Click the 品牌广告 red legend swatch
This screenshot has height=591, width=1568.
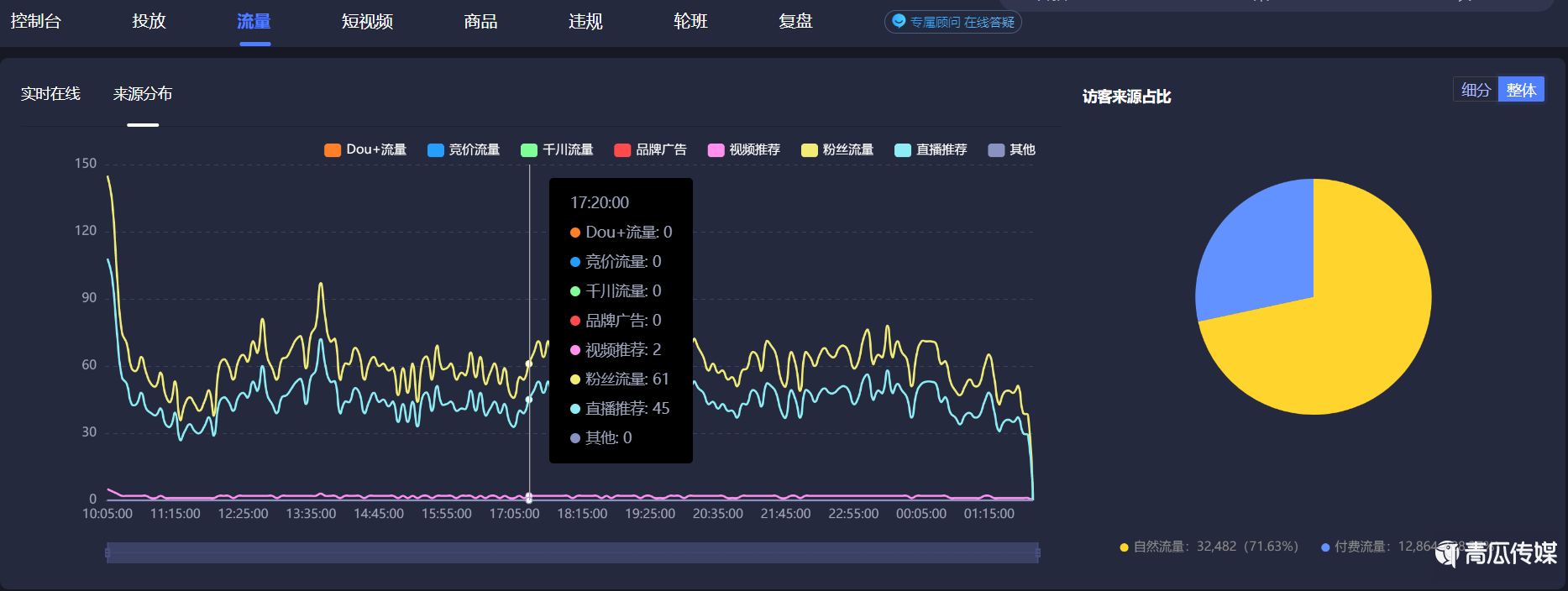pyautogui.click(x=622, y=150)
